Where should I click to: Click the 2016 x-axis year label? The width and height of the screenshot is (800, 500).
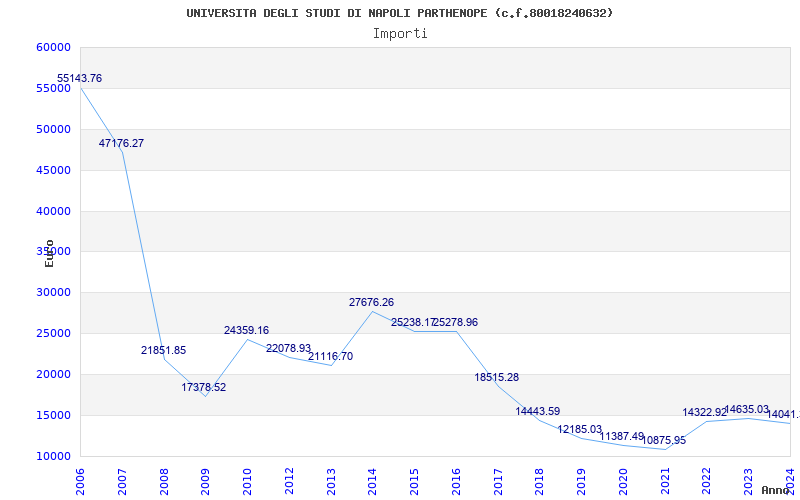tap(456, 482)
